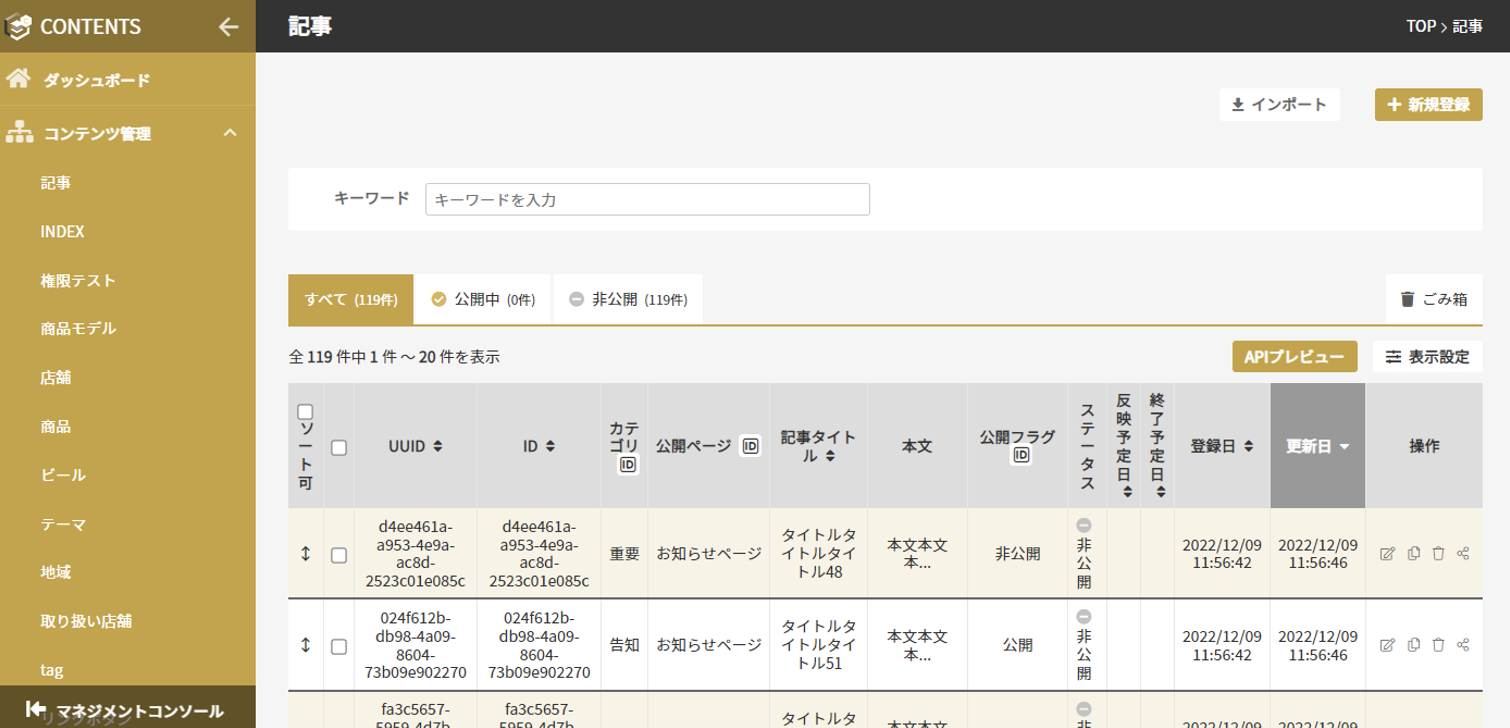Open INDEX in the sidebar
The width and height of the screenshot is (1510, 728).
pyautogui.click(x=62, y=231)
